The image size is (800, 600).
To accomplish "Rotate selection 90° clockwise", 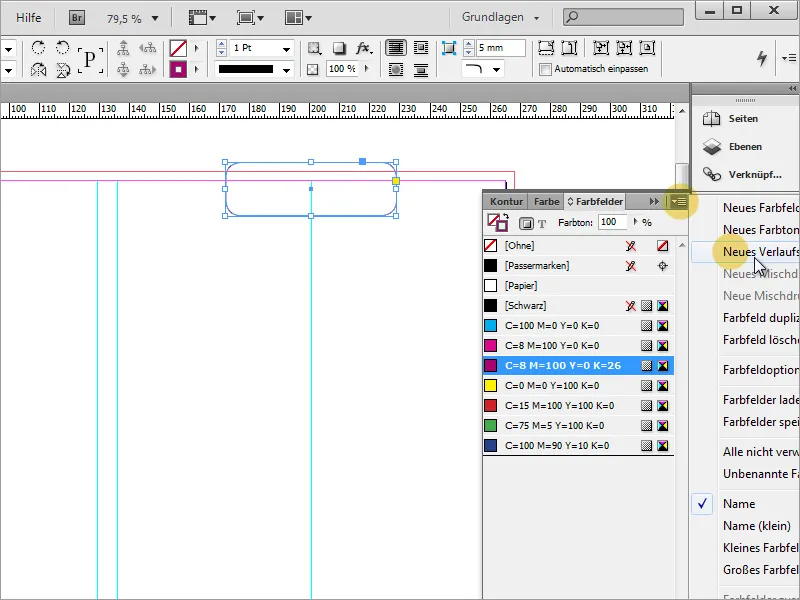I will pyautogui.click(x=38, y=48).
